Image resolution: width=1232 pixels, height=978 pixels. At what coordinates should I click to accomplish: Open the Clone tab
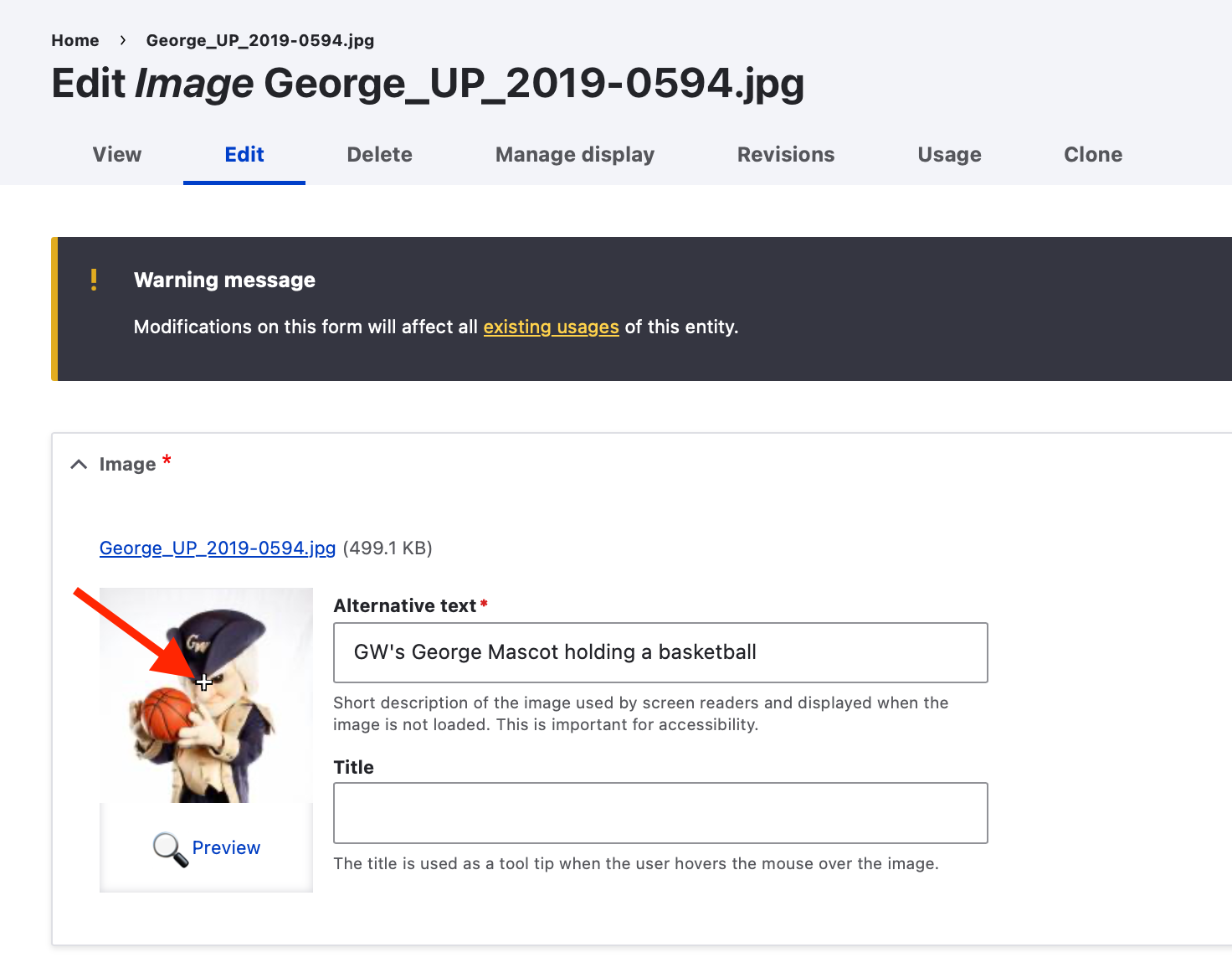point(1092,155)
